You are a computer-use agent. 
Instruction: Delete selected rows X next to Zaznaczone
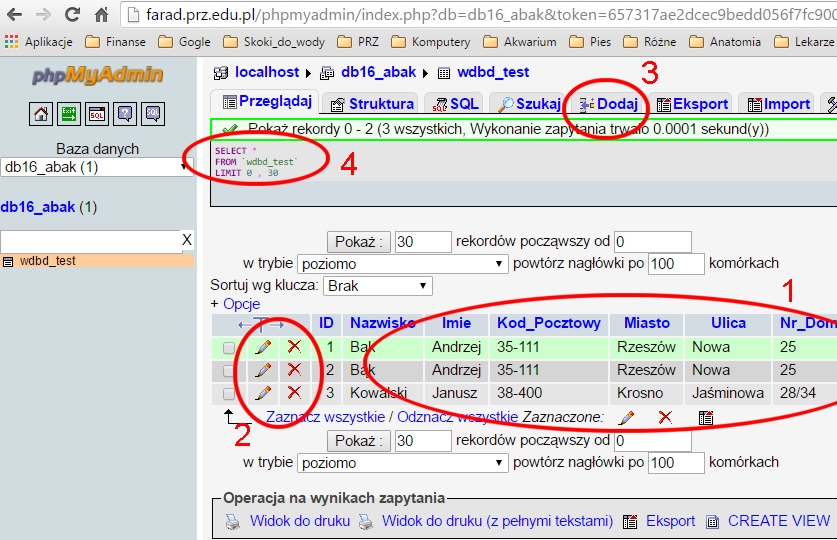click(665, 417)
